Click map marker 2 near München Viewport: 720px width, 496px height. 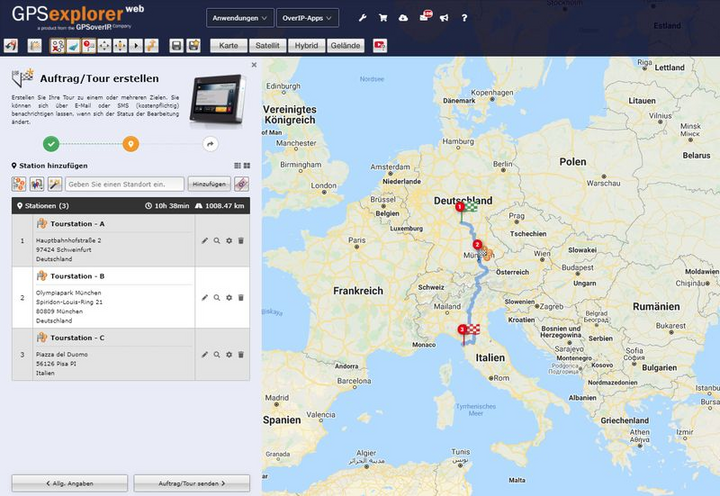(x=478, y=245)
